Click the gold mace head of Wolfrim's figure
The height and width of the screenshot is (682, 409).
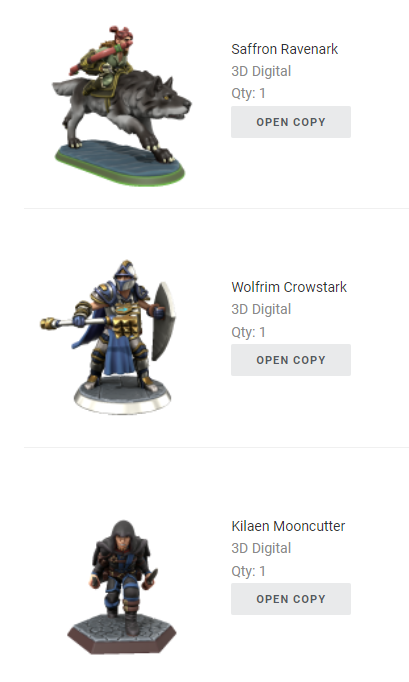click(49, 324)
